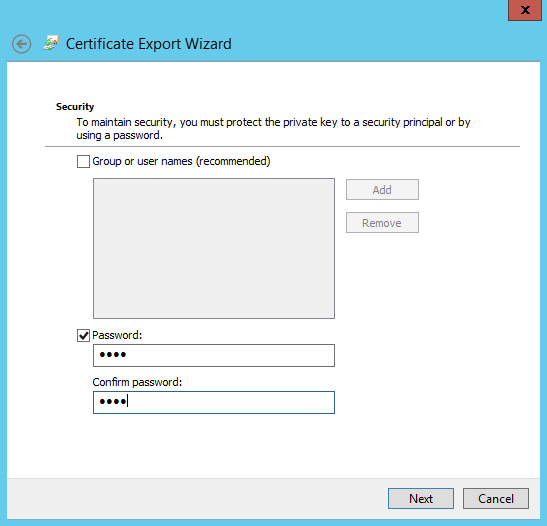The height and width of the screenshot is (526, 547).
Task: Click the Remove button
Action: pos(382,223)
